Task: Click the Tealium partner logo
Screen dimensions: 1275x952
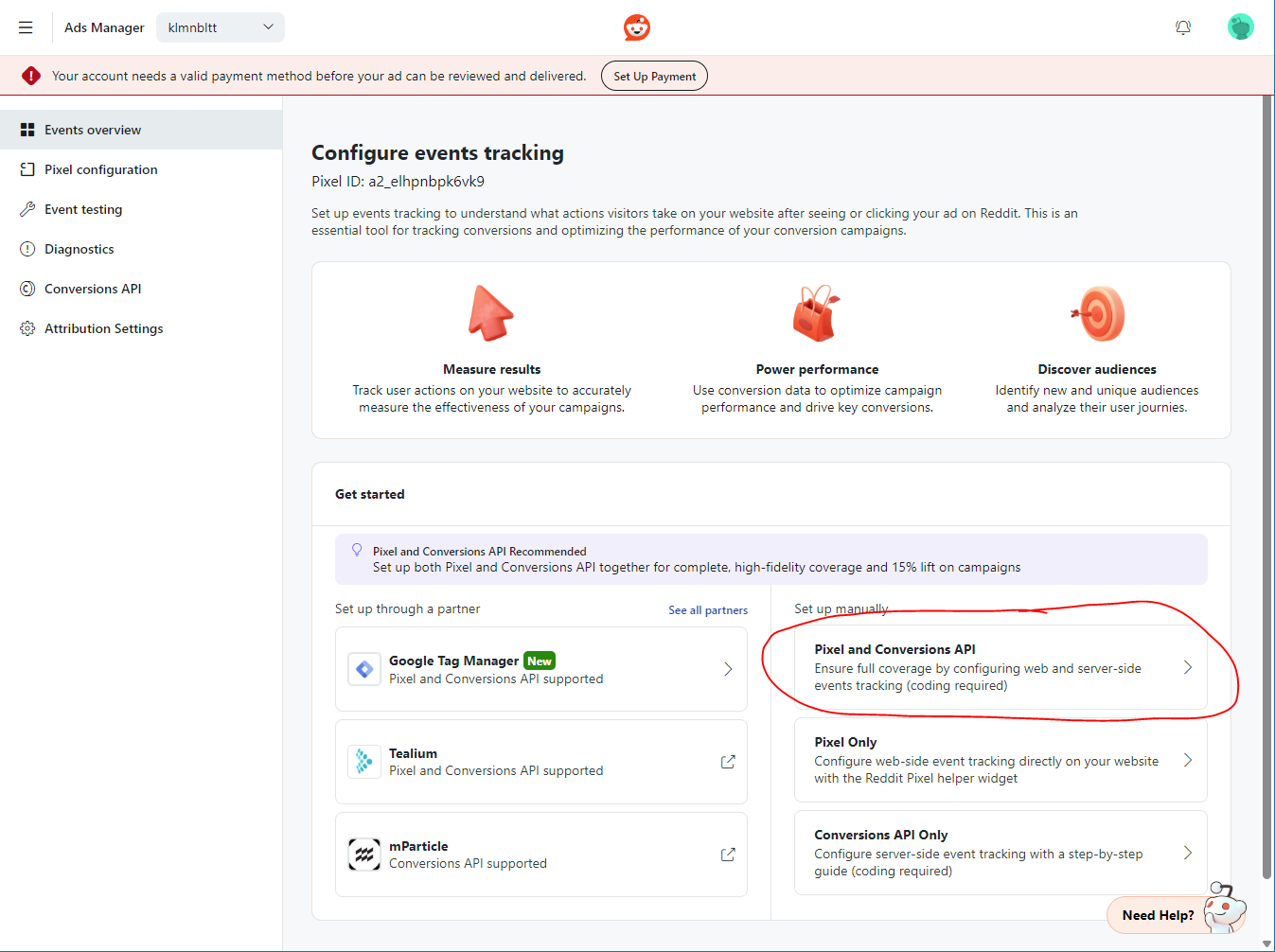Action: [x=364, y=762]
